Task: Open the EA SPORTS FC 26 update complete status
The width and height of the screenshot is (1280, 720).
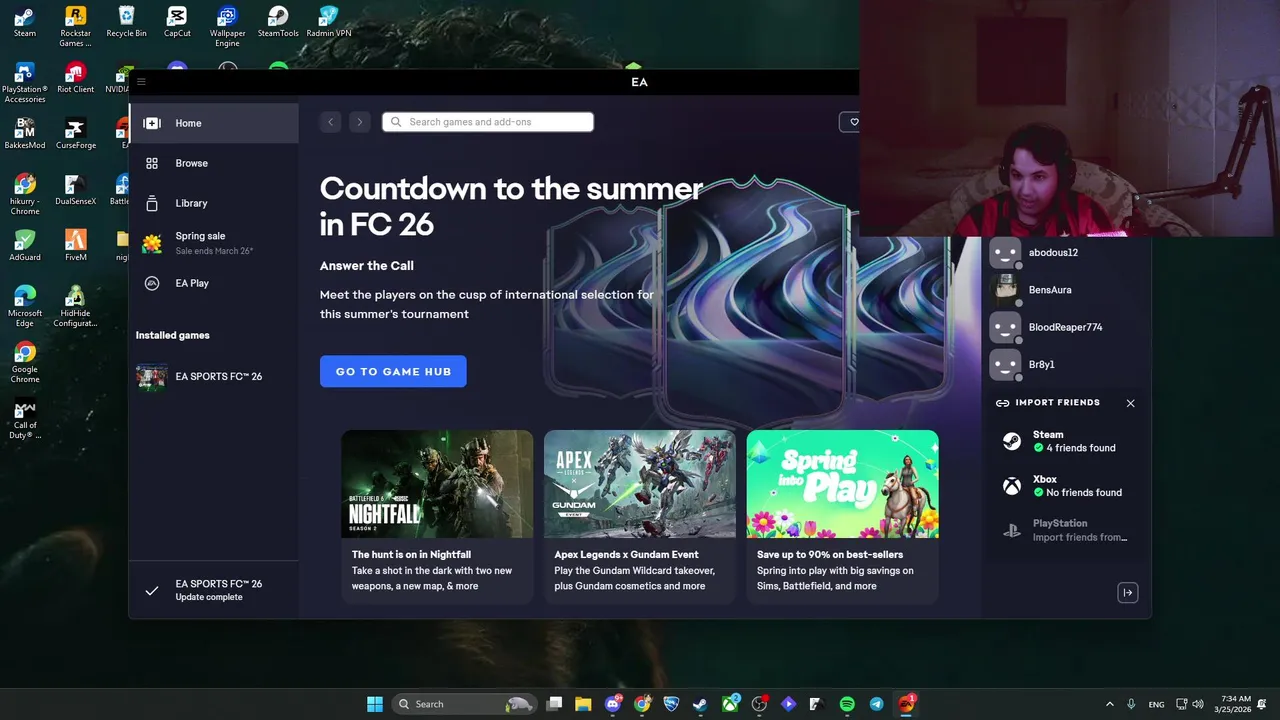Action: tap(214, 590)
